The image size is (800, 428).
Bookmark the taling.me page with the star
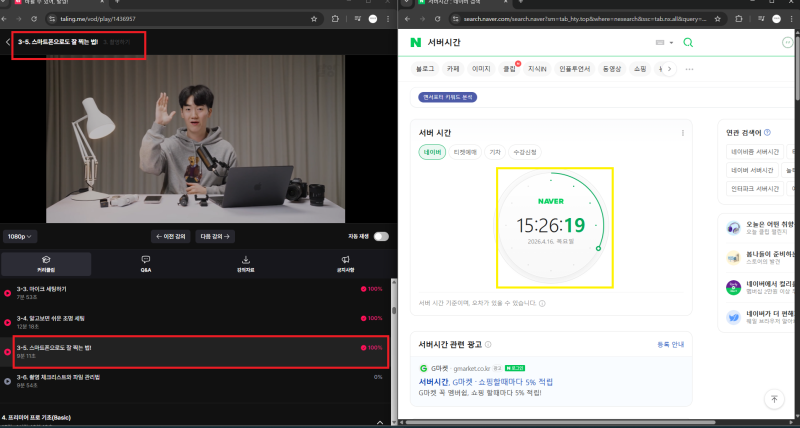coord(314,19)
